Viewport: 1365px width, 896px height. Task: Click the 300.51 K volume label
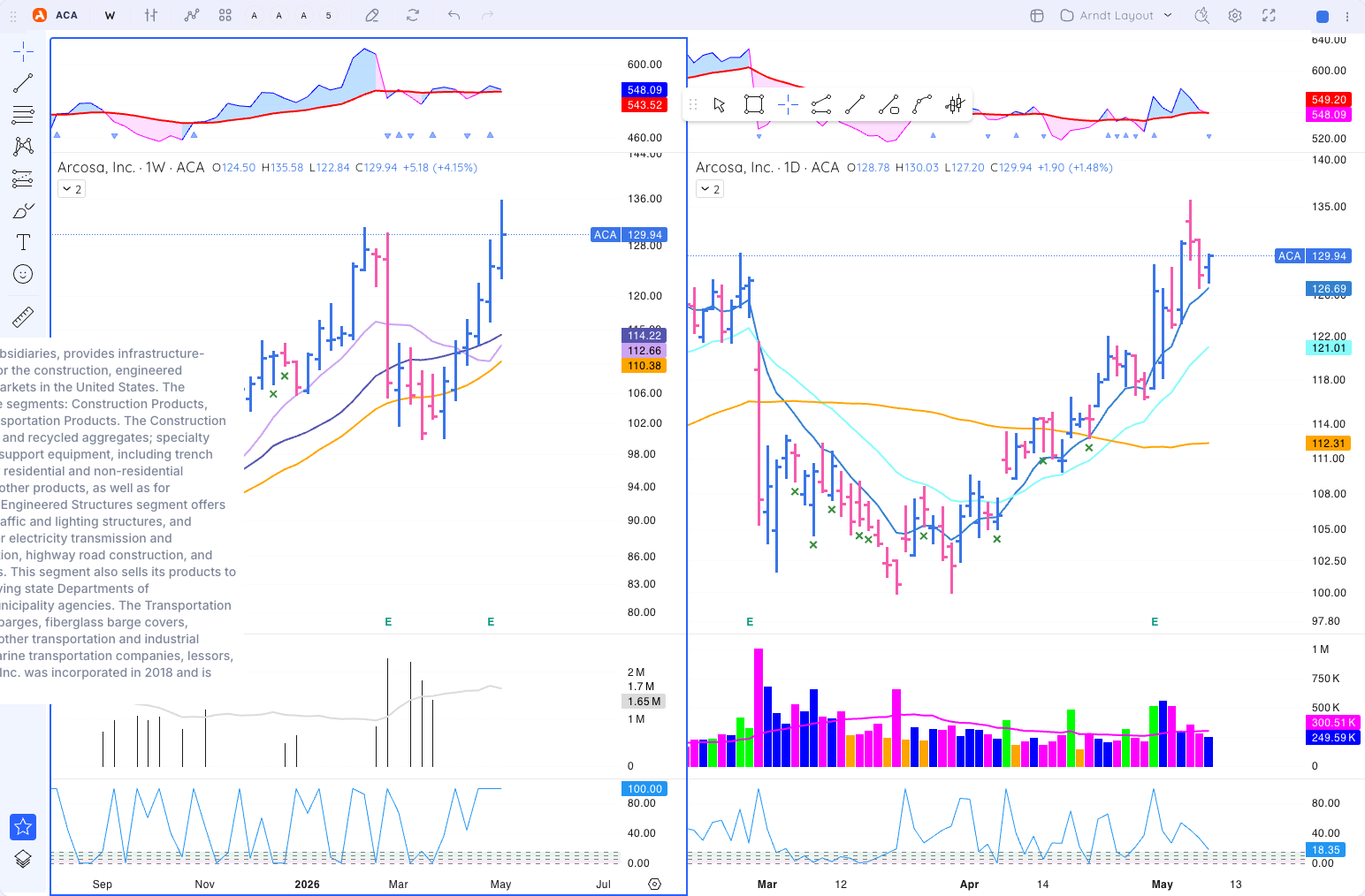click(x=1334, y=723)
